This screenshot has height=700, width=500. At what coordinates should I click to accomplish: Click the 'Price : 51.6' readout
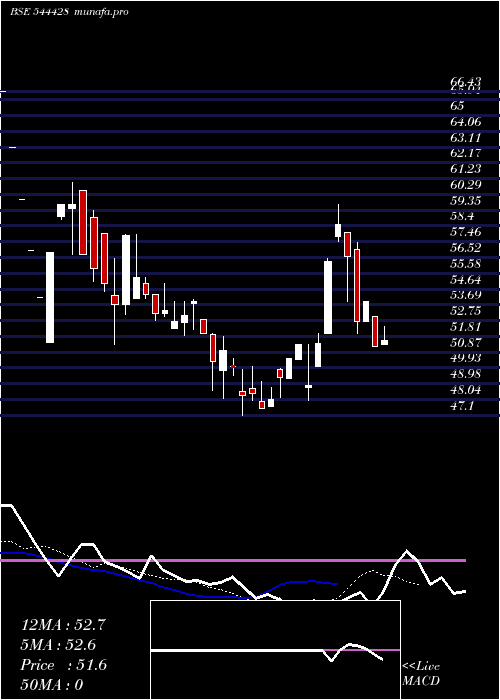(x=64, y=665)
